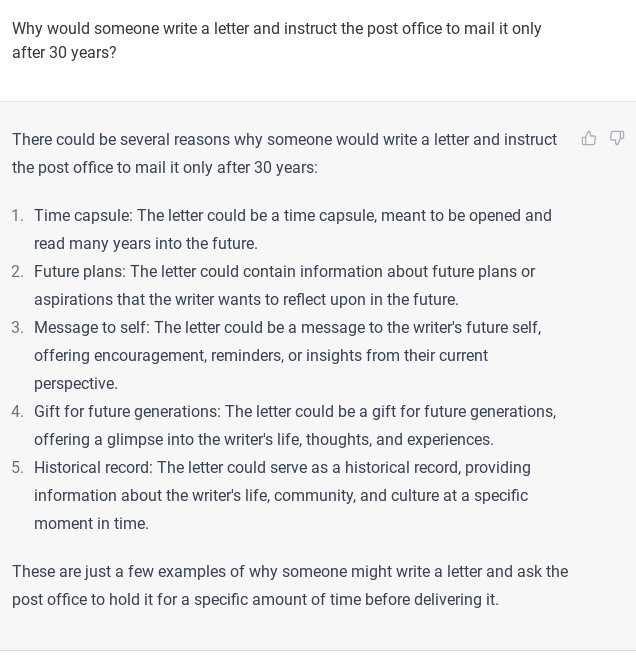
Task: Select the "Time capsule" list item
Action: click(x=292, y=216)
